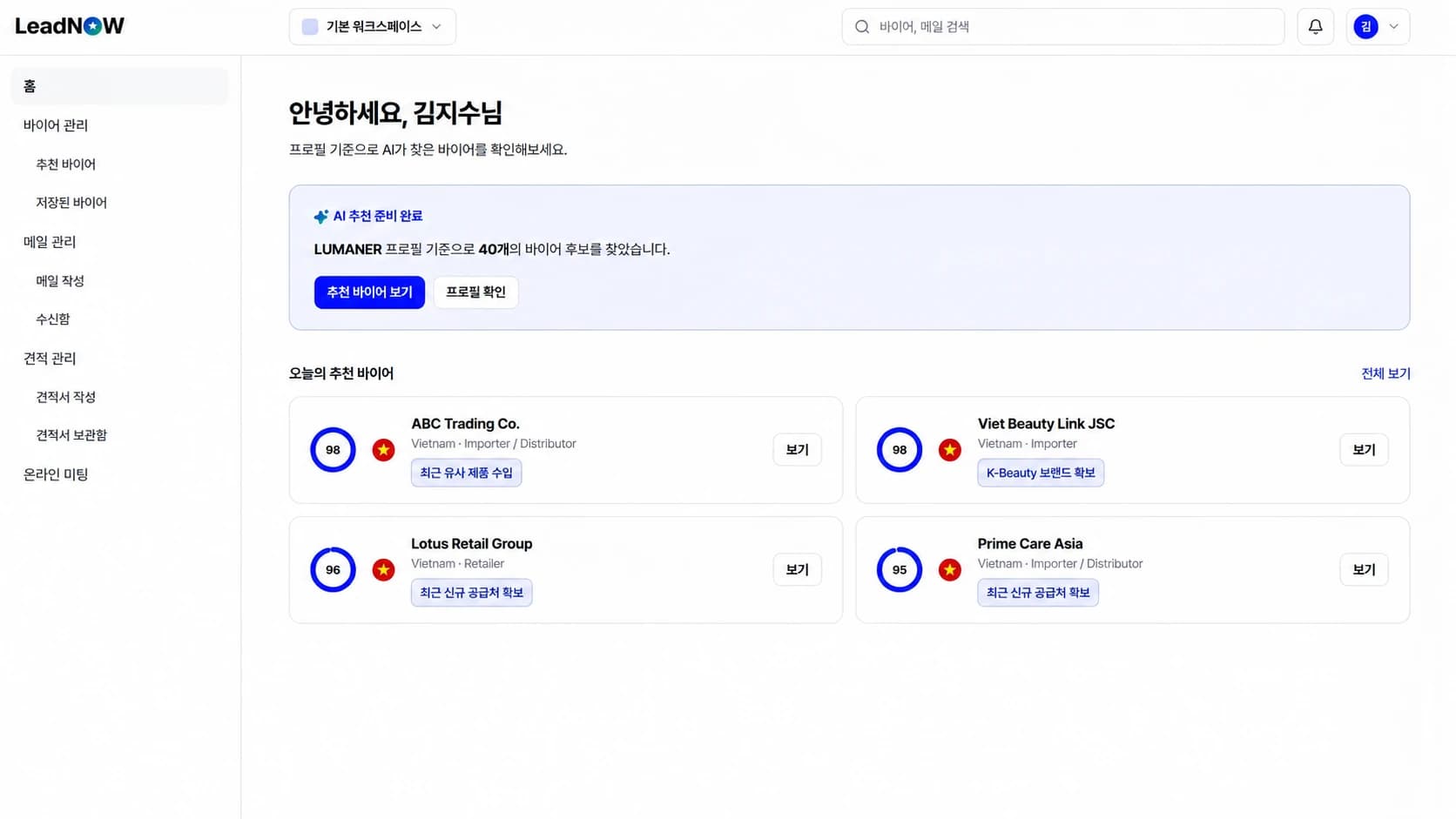Viewport: 1456px width, 819px height.
Task: Select 견적서 작성 in sidebar
Action: click(65, 397)
